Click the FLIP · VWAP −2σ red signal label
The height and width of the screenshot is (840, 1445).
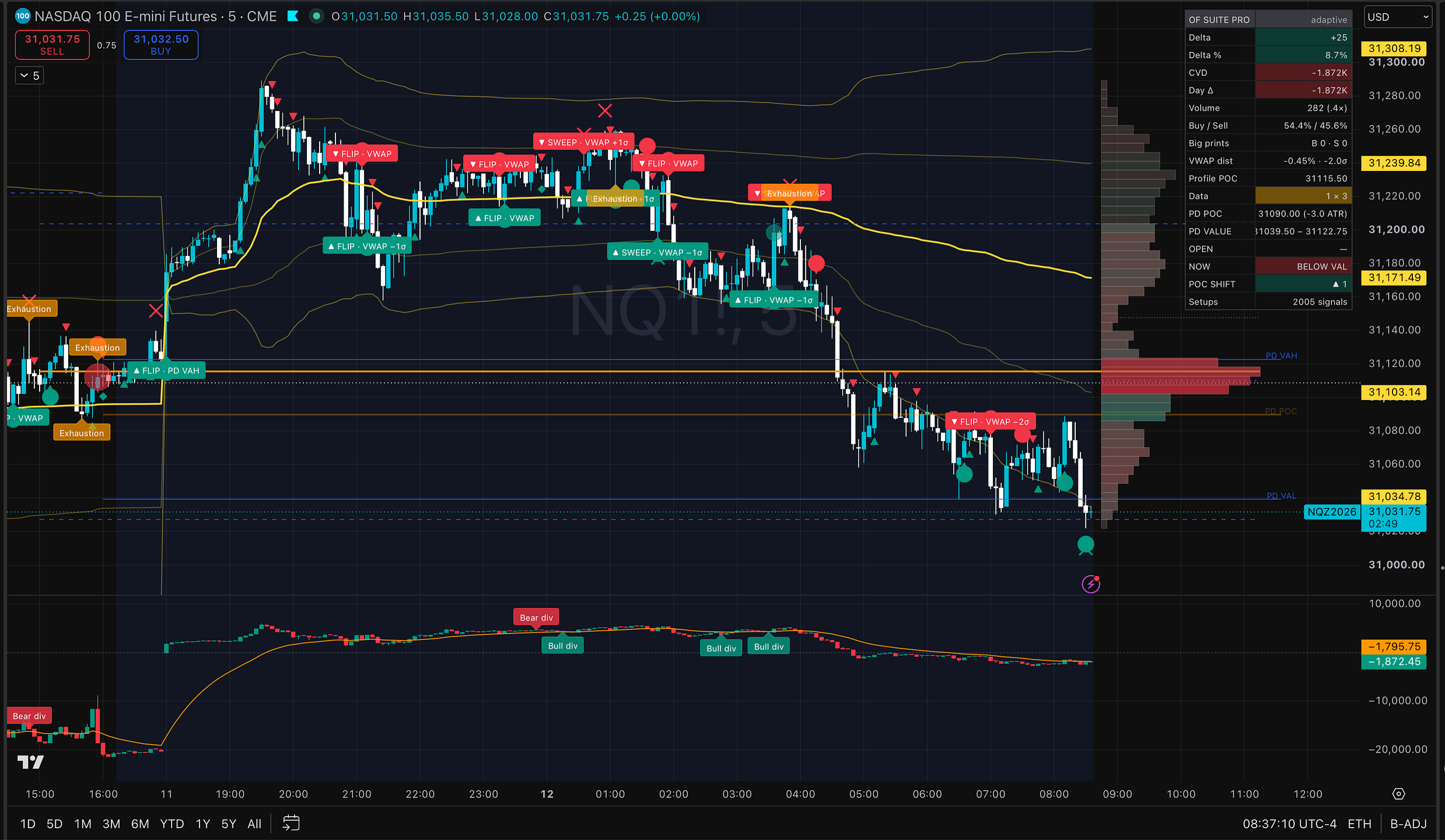[x=990, y=421]
